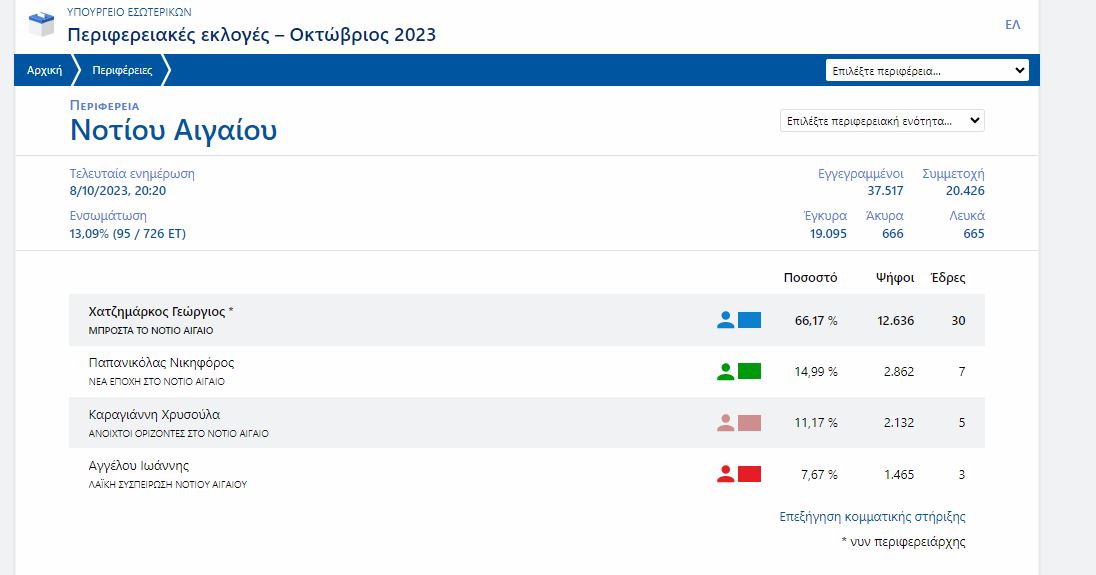Click the red party color swatch
Viewport: 1096px width, 575px height.
749,474
